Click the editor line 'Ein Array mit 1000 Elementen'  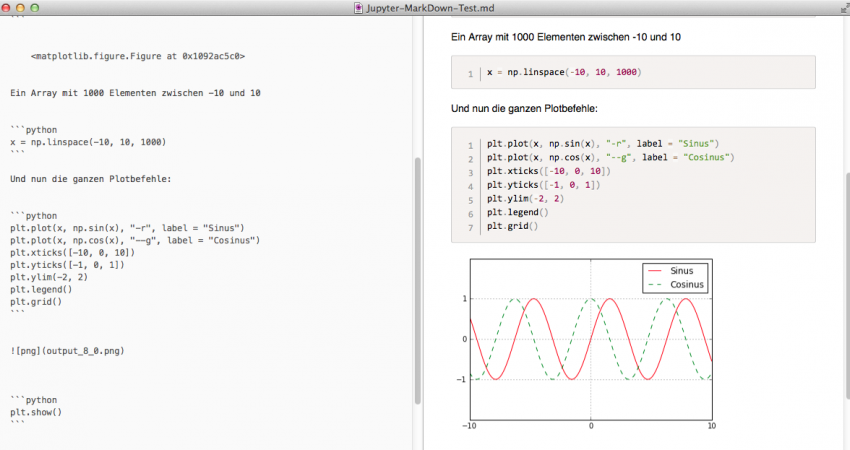[135, 93]
